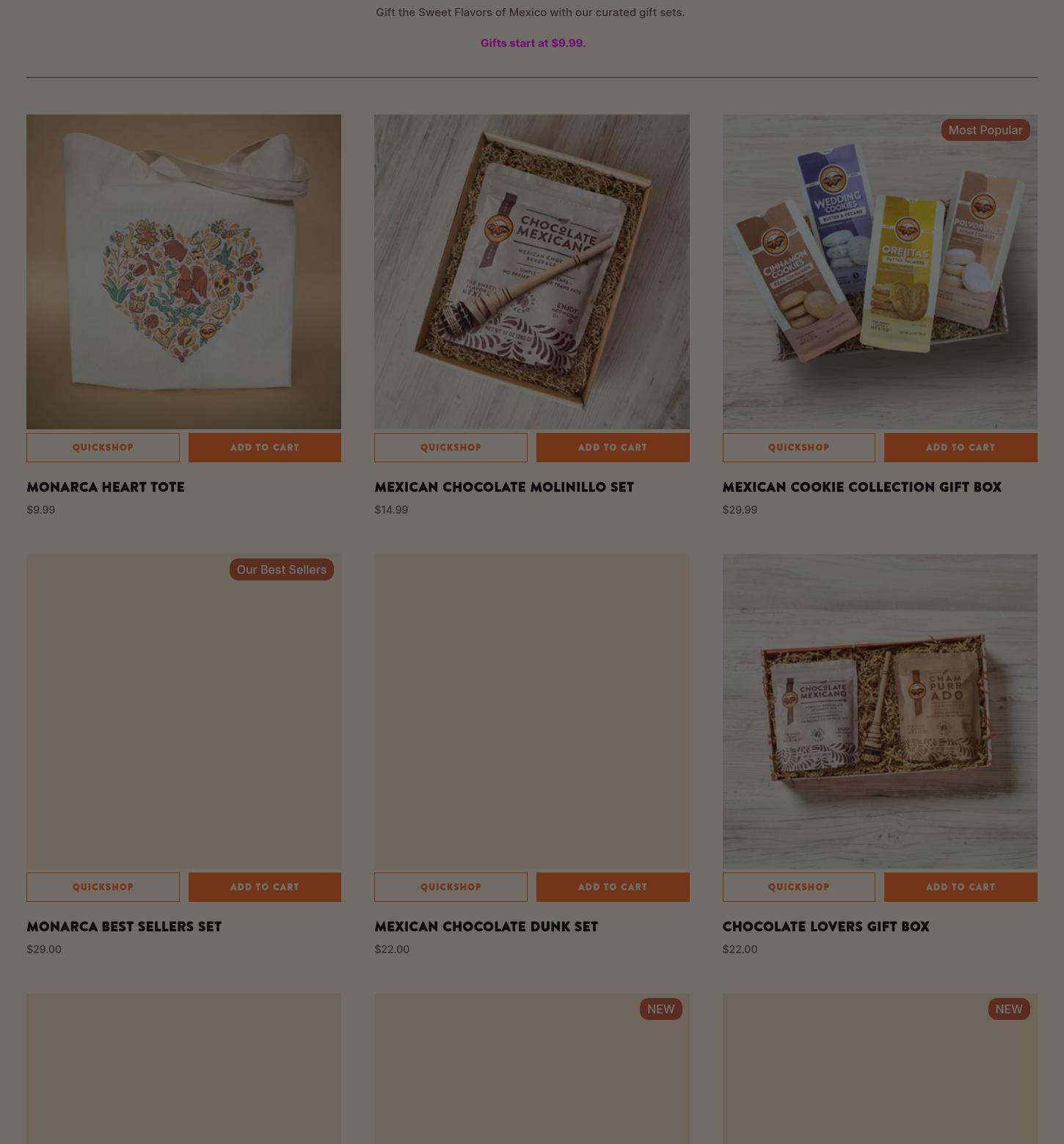This screenshot has width=1064, height=1144.
Task: Open the heart tote bag product image
Action: tap(183, 272)
